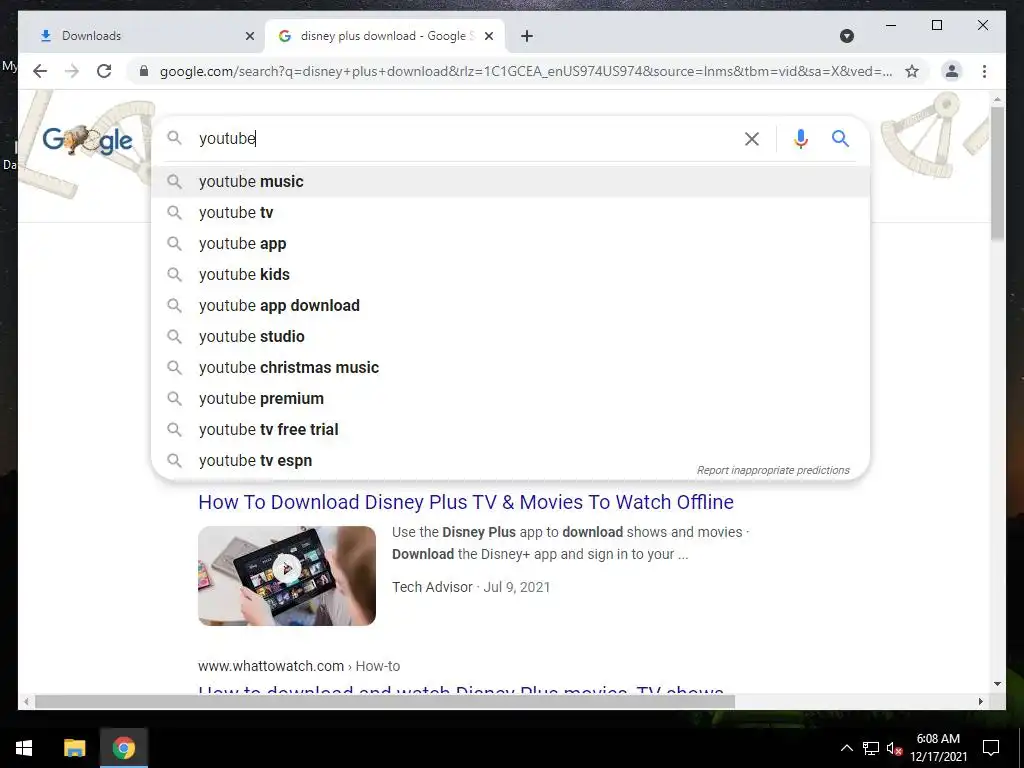Click the scroll-up arrow of vertical scrollbar

[997, 99]
